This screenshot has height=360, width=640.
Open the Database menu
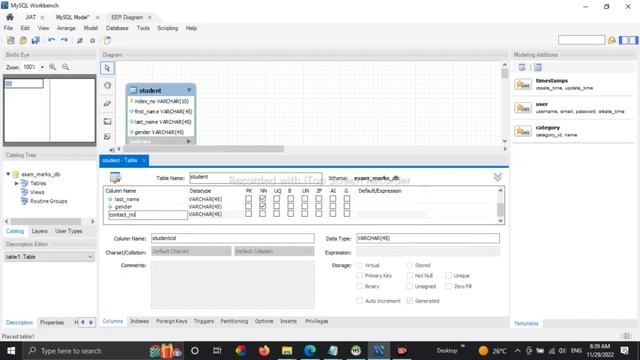117,28
